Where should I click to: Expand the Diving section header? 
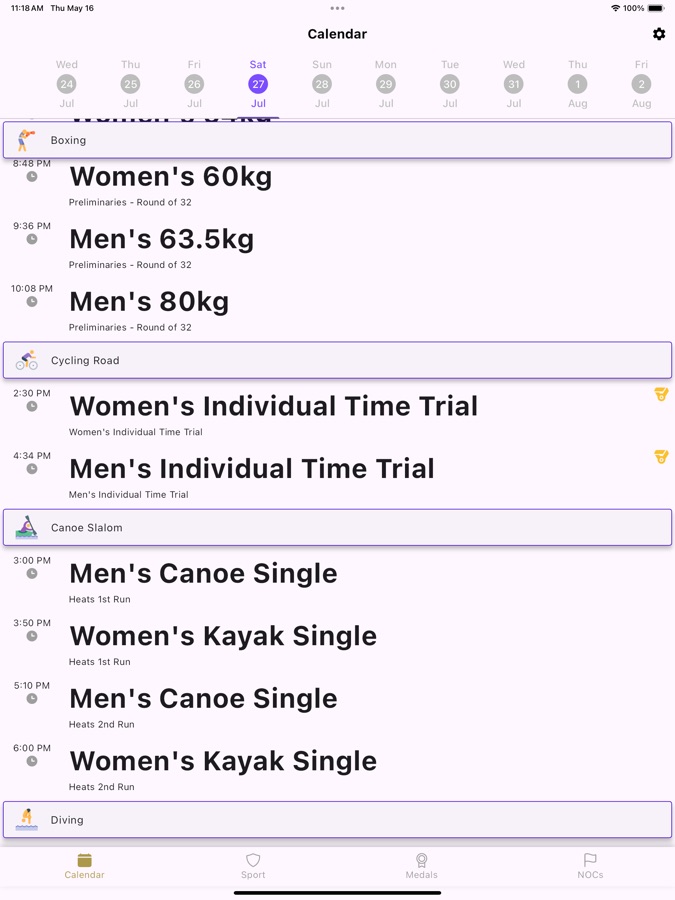point(337,820)
